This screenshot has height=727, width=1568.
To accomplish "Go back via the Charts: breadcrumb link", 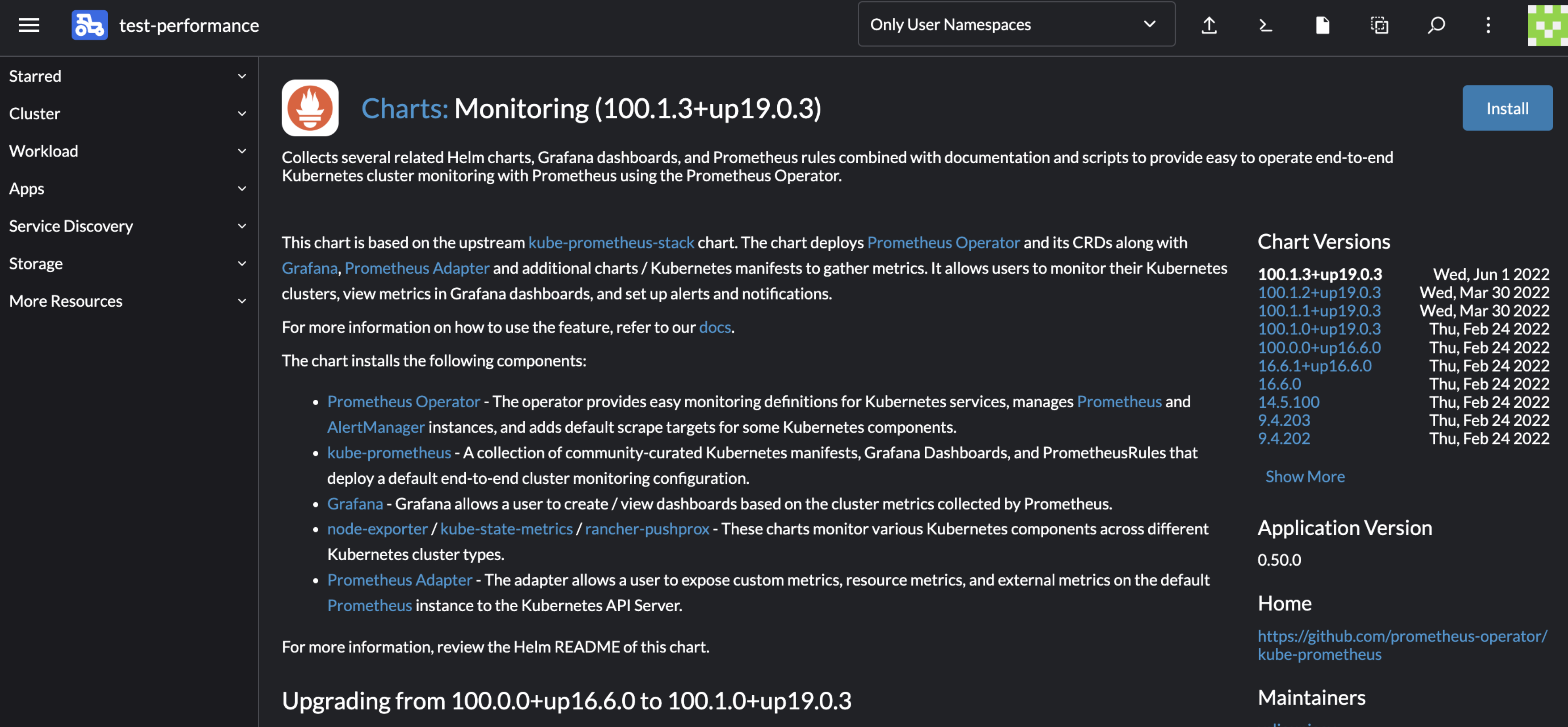I will click(x=405, y=109).
